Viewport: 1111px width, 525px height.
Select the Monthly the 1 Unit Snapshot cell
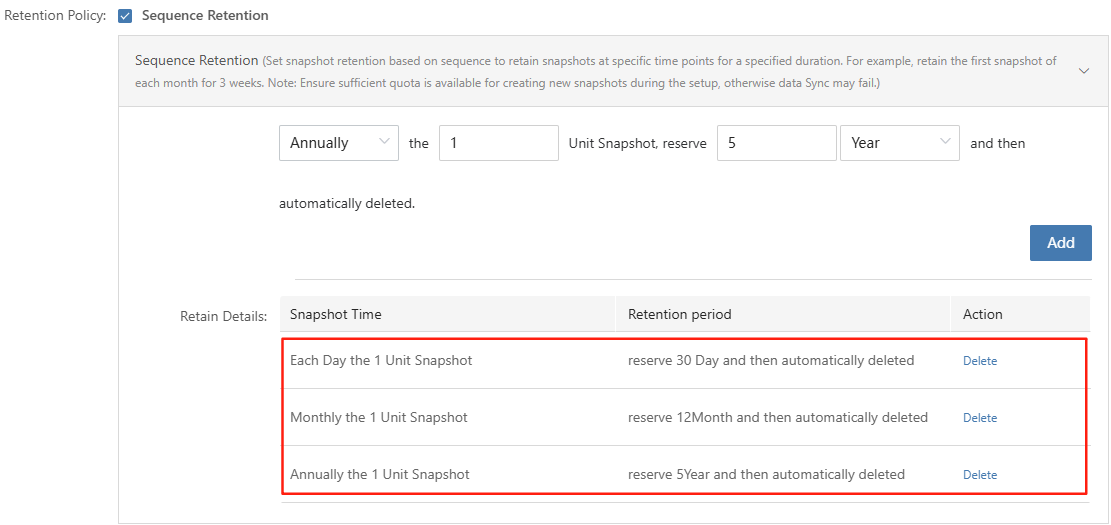(379, 417)
